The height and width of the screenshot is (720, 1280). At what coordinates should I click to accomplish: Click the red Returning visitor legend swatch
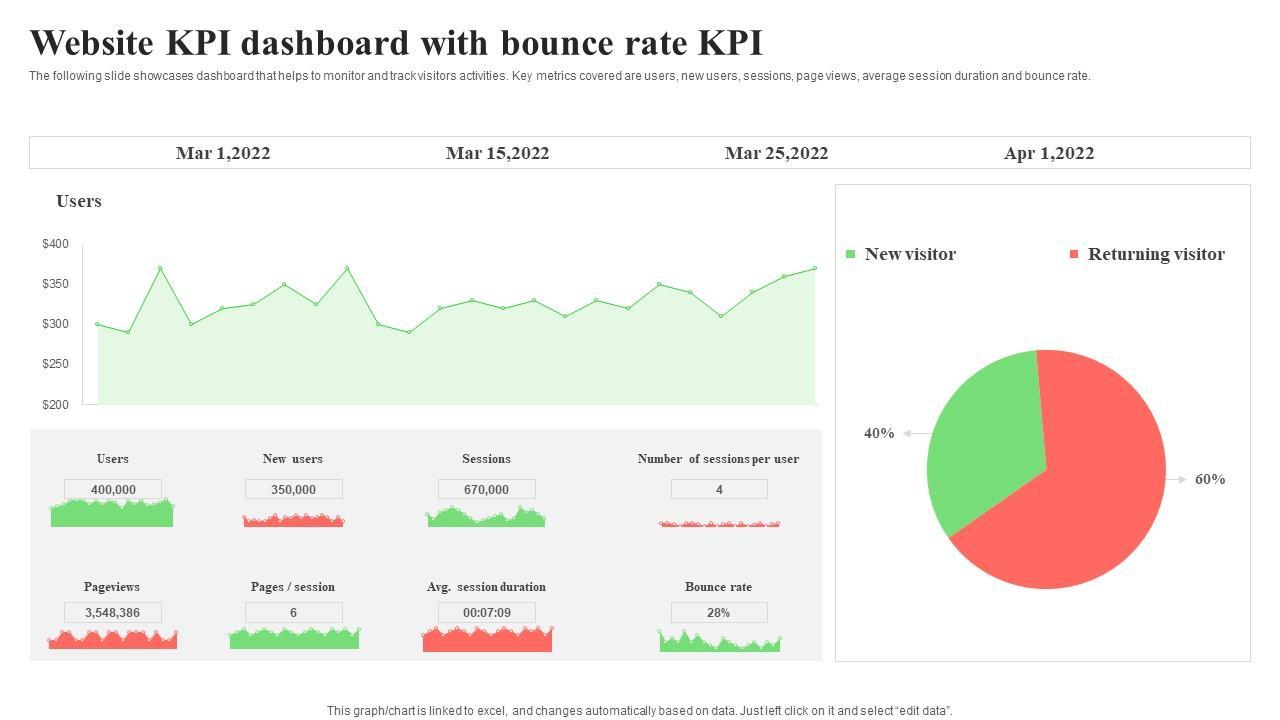pyautogui.click(x=1074, y=254)
